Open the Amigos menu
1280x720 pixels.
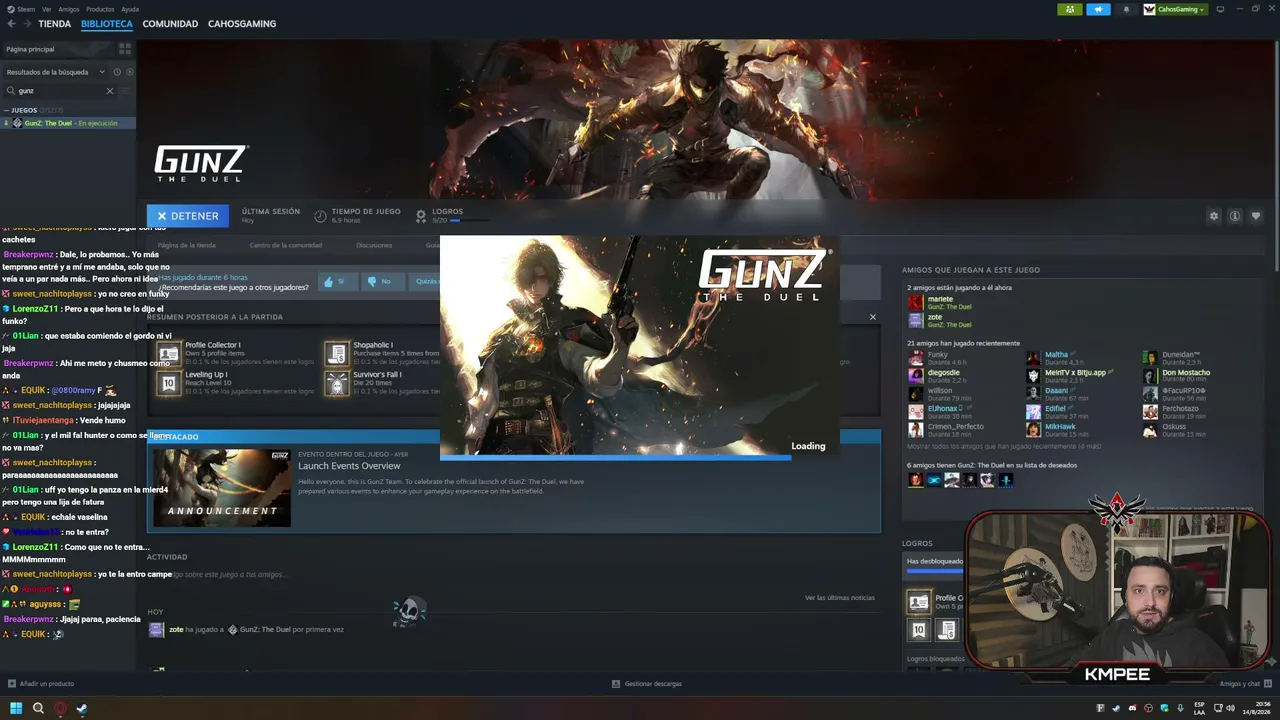coord(69,9)
